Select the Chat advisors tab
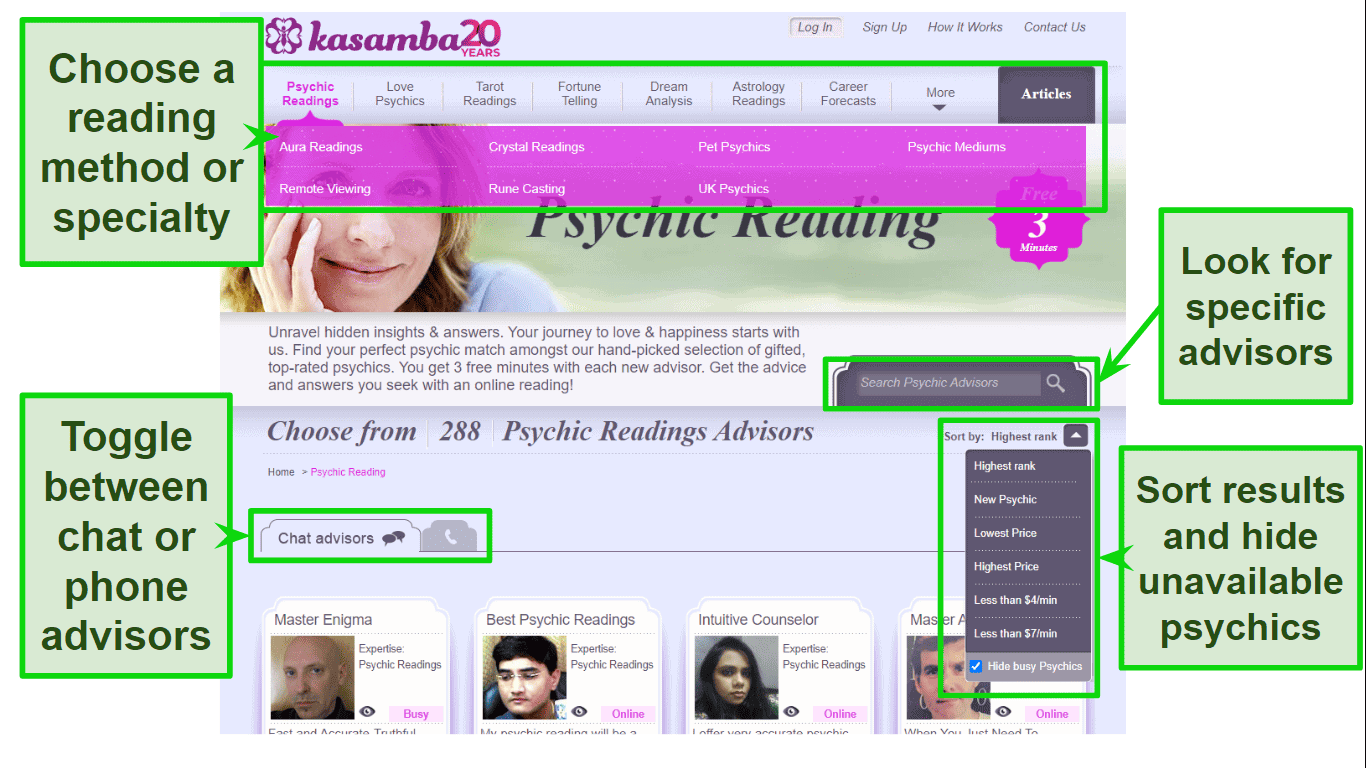The image size is (1366, 768). [x=340, y=538]
